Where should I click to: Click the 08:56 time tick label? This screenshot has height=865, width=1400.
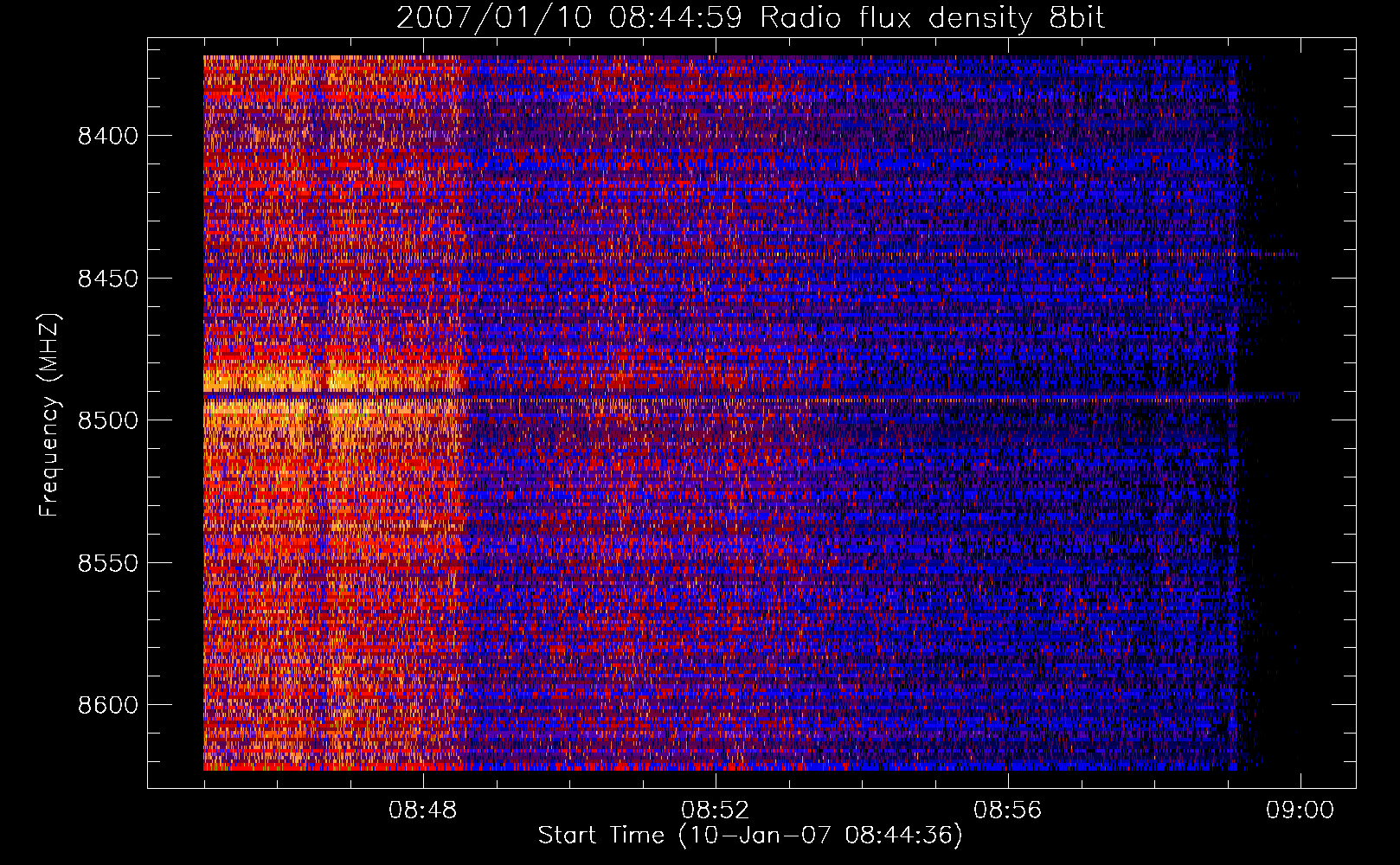1008,811
